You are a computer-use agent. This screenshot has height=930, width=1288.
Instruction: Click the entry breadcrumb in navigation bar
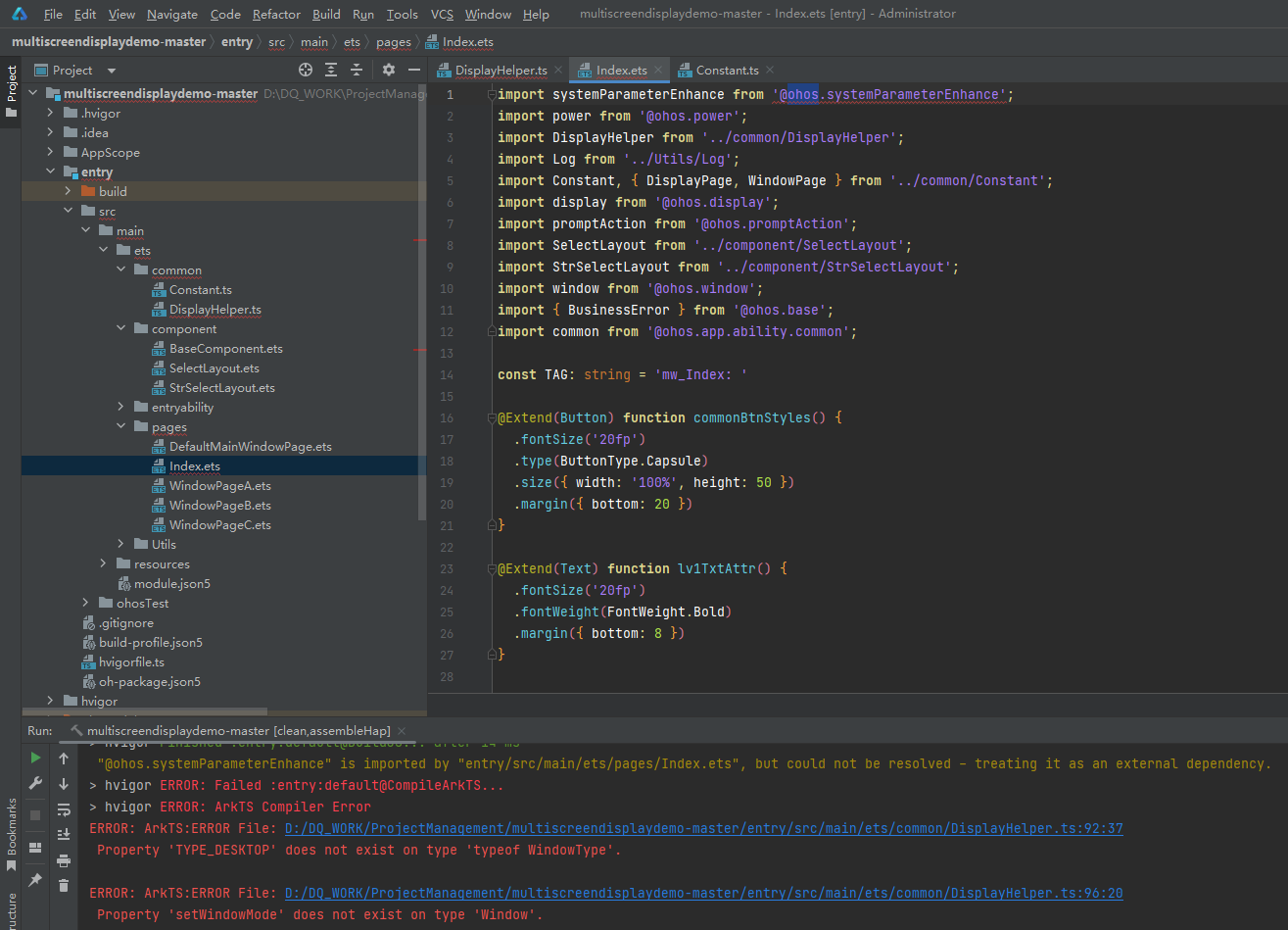point(237,42)
